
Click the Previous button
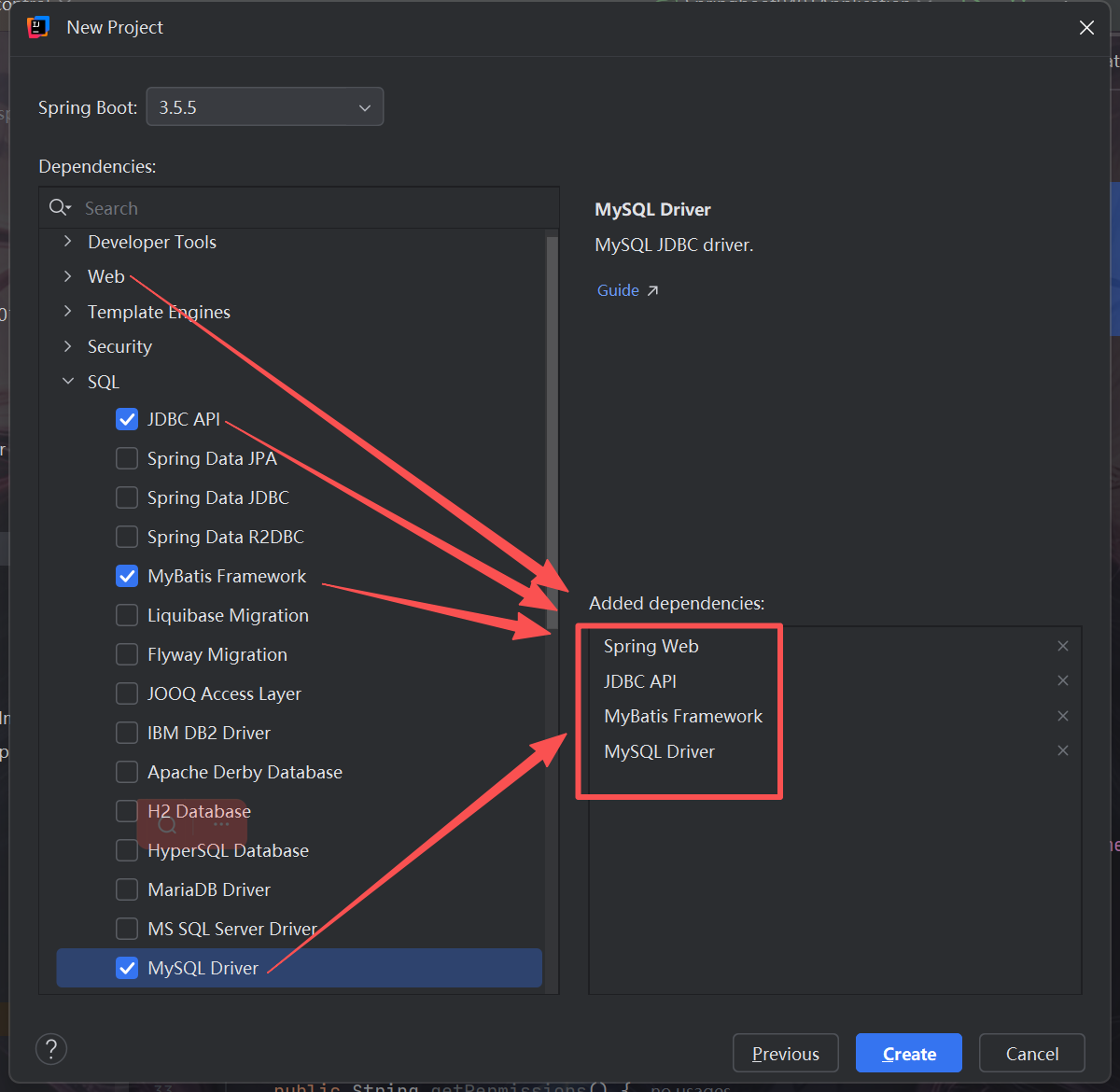[x=786, y=1053]
